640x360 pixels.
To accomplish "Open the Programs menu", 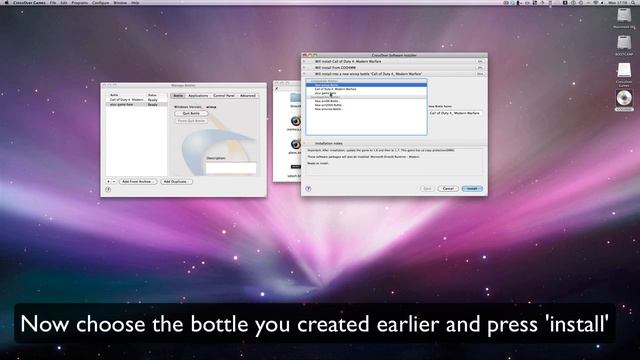I will pyautogui.click(x=80, y=2).
